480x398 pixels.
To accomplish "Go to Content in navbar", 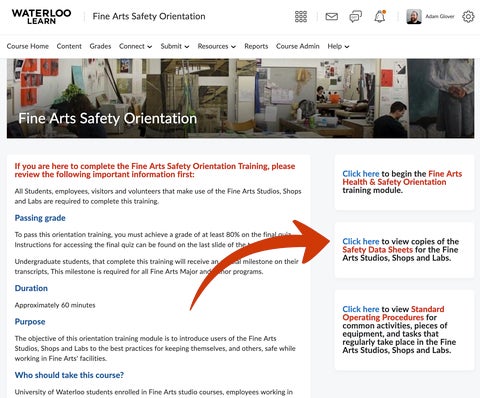I will coord(69,46).
